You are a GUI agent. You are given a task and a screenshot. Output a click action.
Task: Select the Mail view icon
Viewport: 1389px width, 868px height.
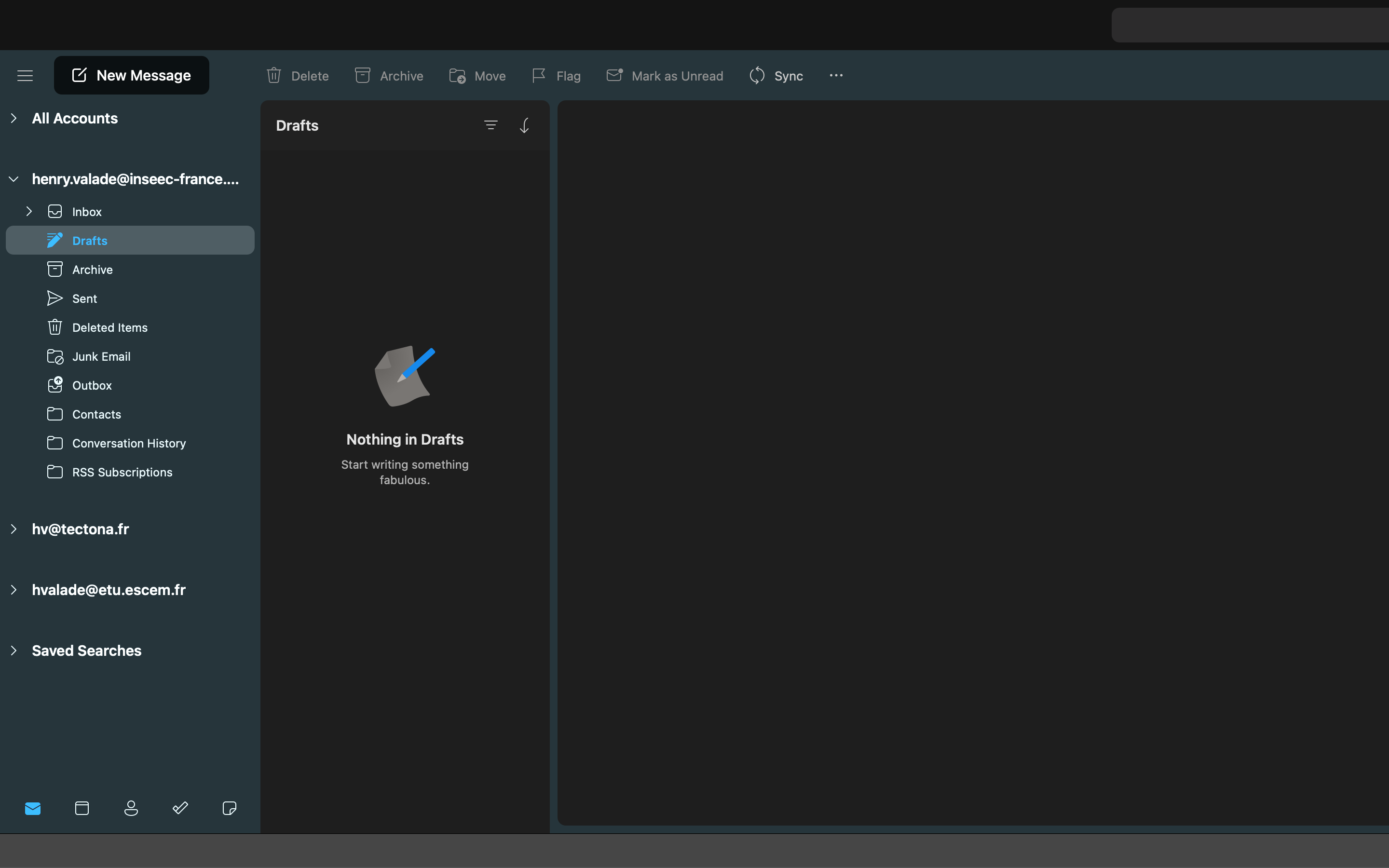pos(33,808)
